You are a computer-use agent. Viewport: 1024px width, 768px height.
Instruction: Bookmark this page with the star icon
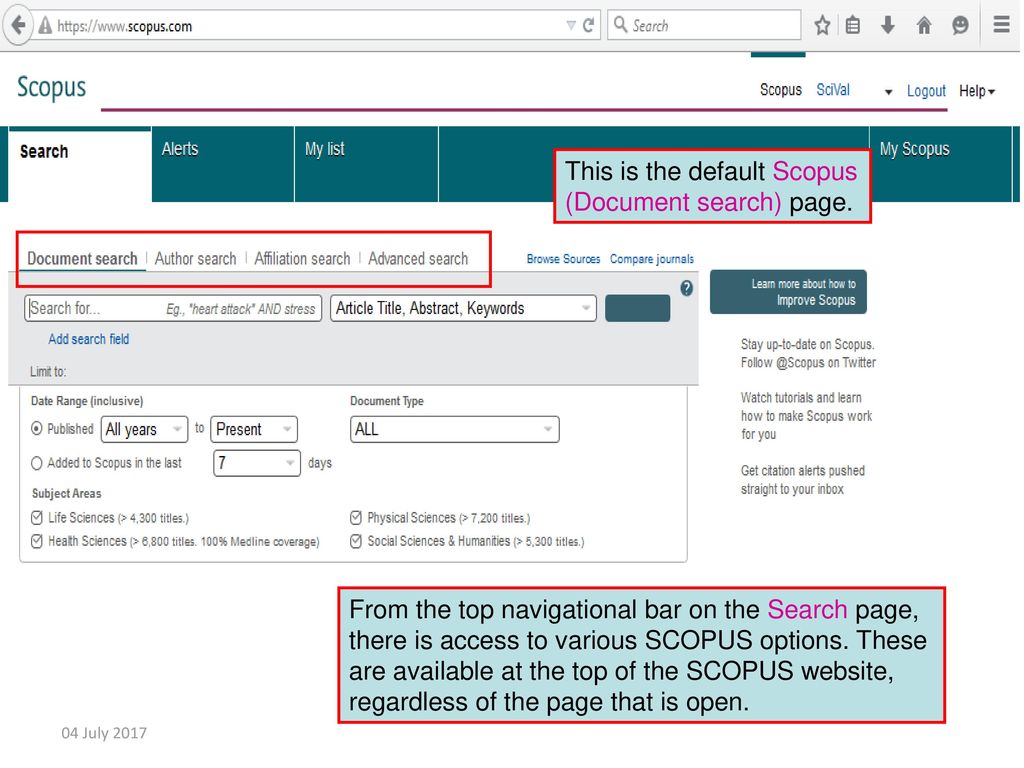(822, 25)
